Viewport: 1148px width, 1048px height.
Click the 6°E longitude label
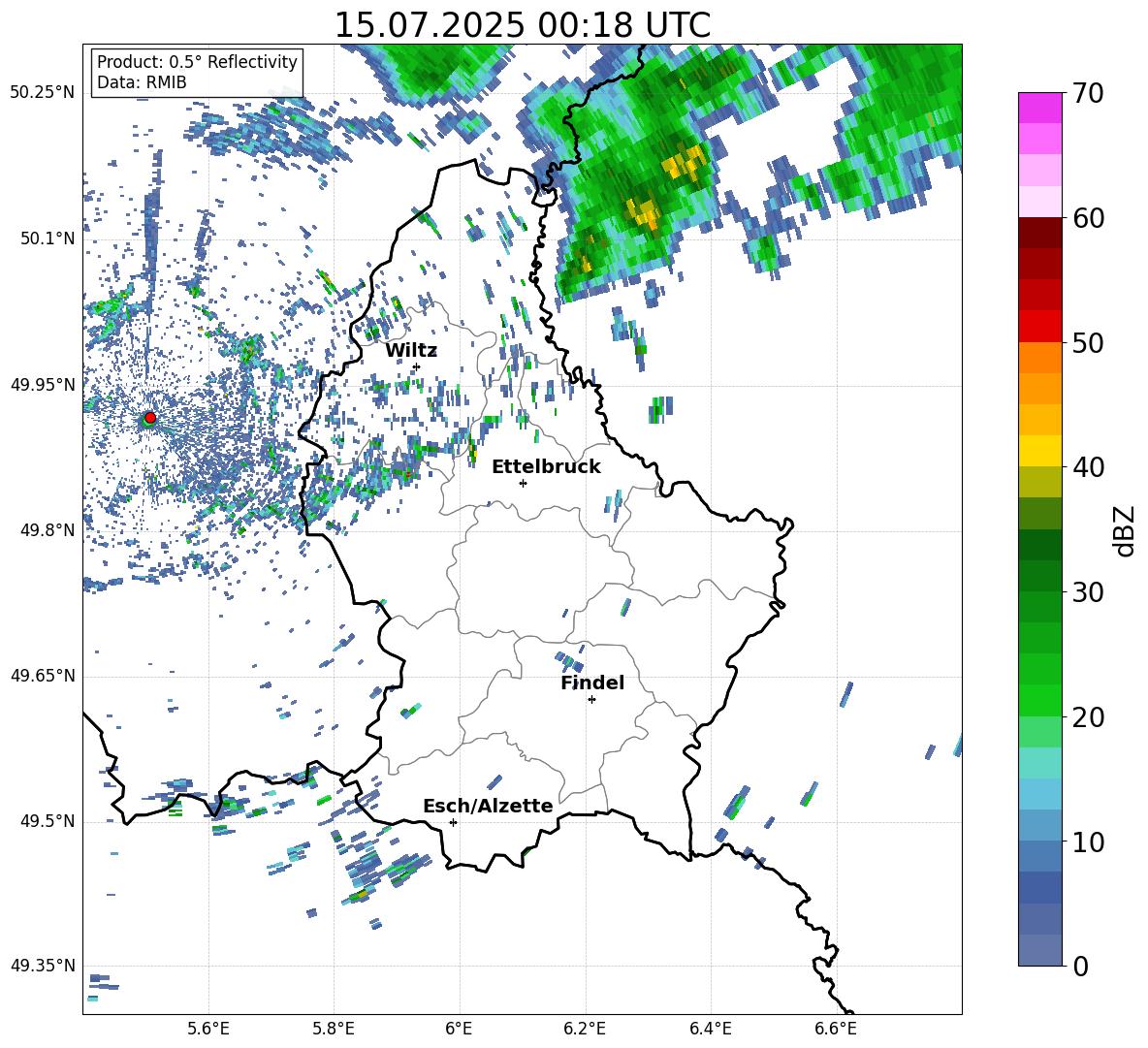click(x=459, y=1030)
